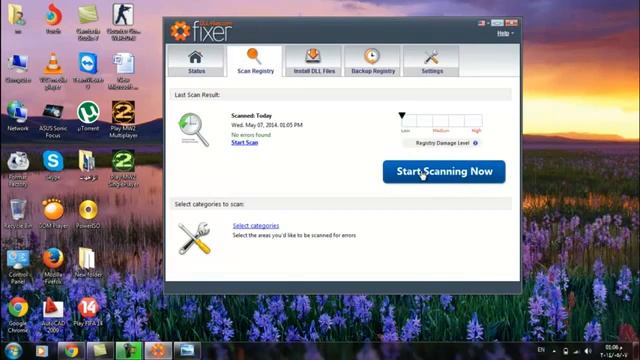
Task: Click the wrench and screwdriver categories icon
Action: pos(194,238)
